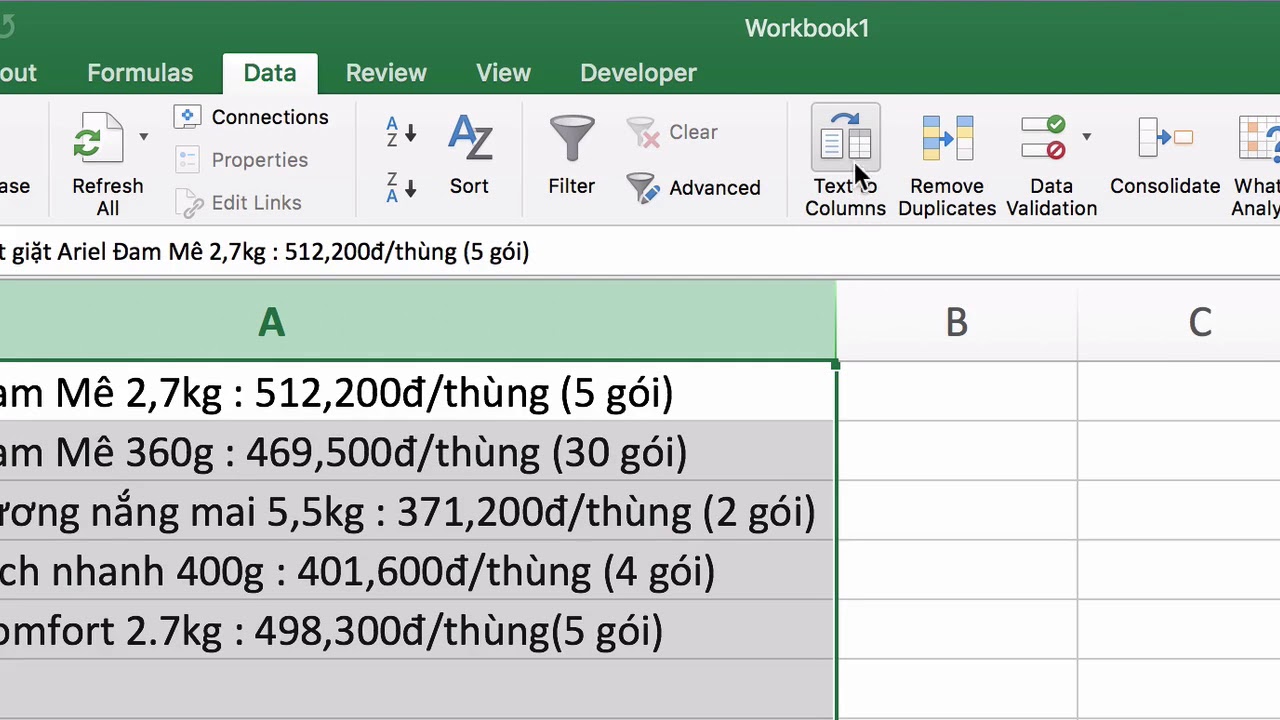Select column A header
The image size is (1280, 720).
(x=417, y=322)
